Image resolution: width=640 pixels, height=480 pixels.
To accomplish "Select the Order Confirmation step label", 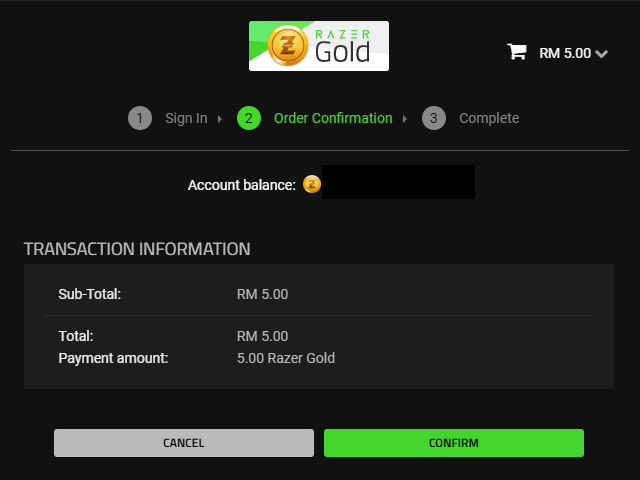I will [x=333, y=118].
